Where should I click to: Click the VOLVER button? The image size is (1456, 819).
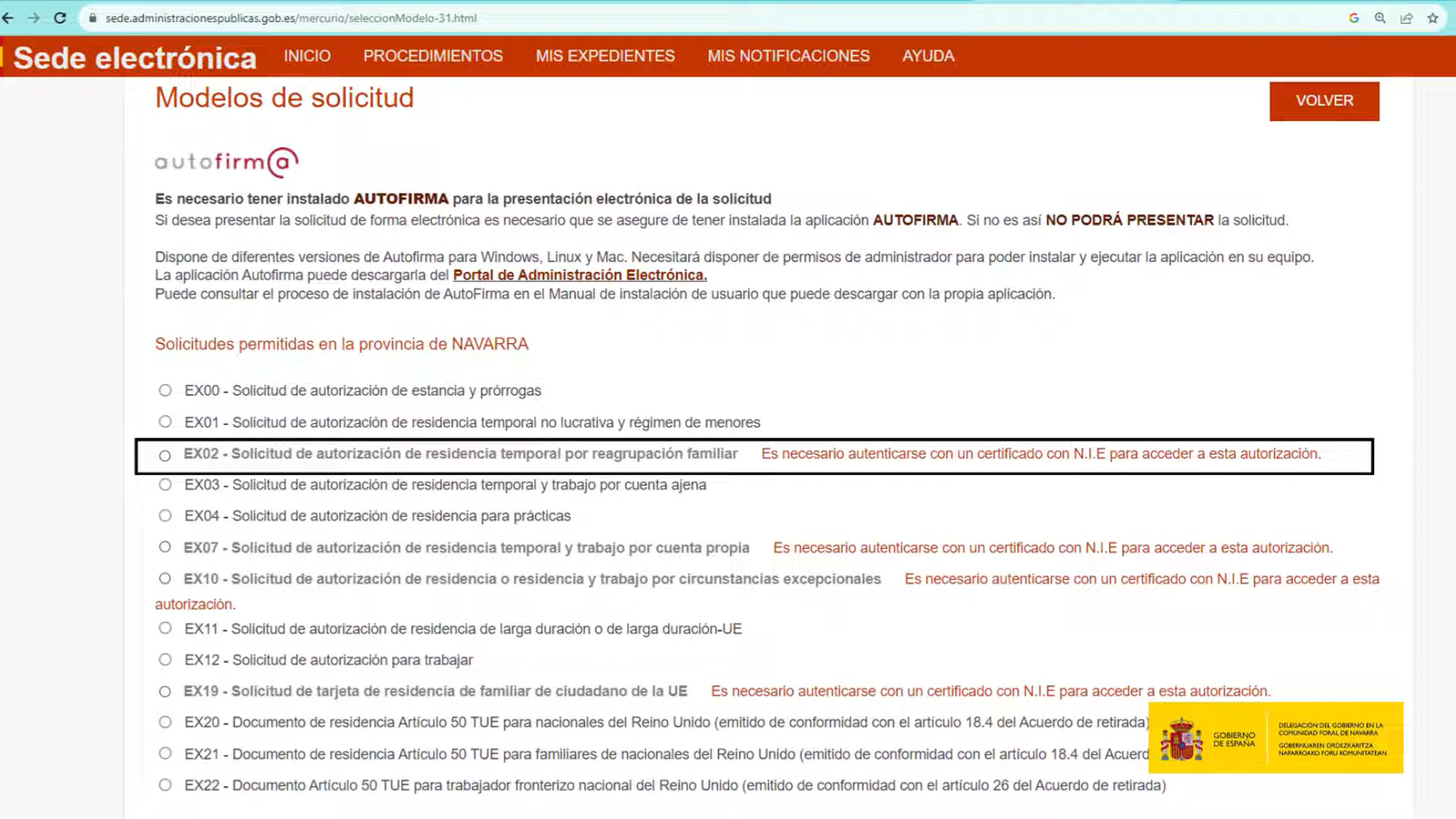pos(1324,101)
